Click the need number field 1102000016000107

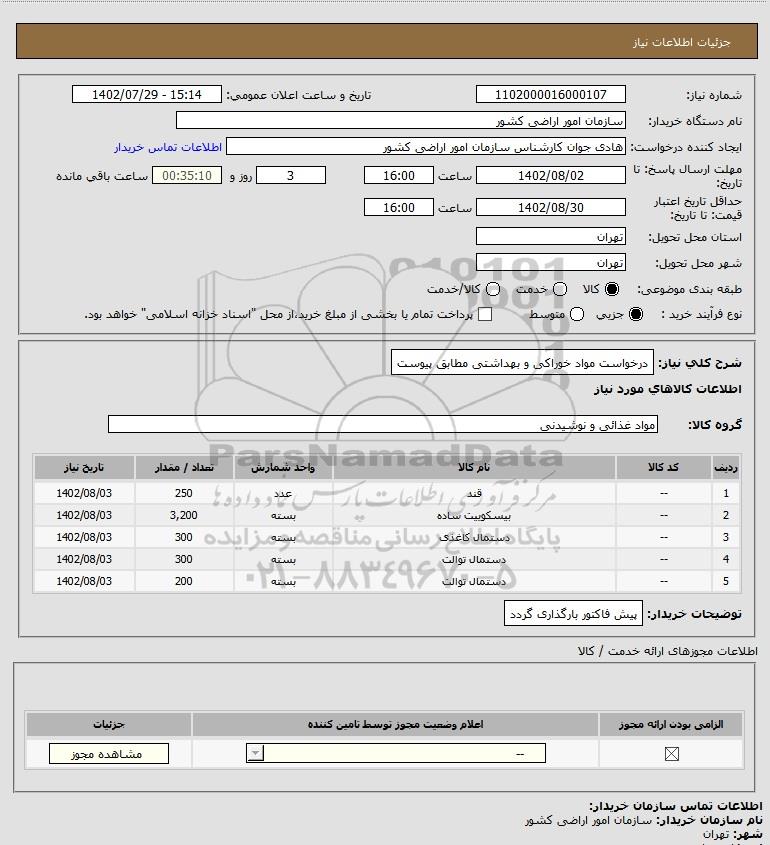[x=551, y=94]
